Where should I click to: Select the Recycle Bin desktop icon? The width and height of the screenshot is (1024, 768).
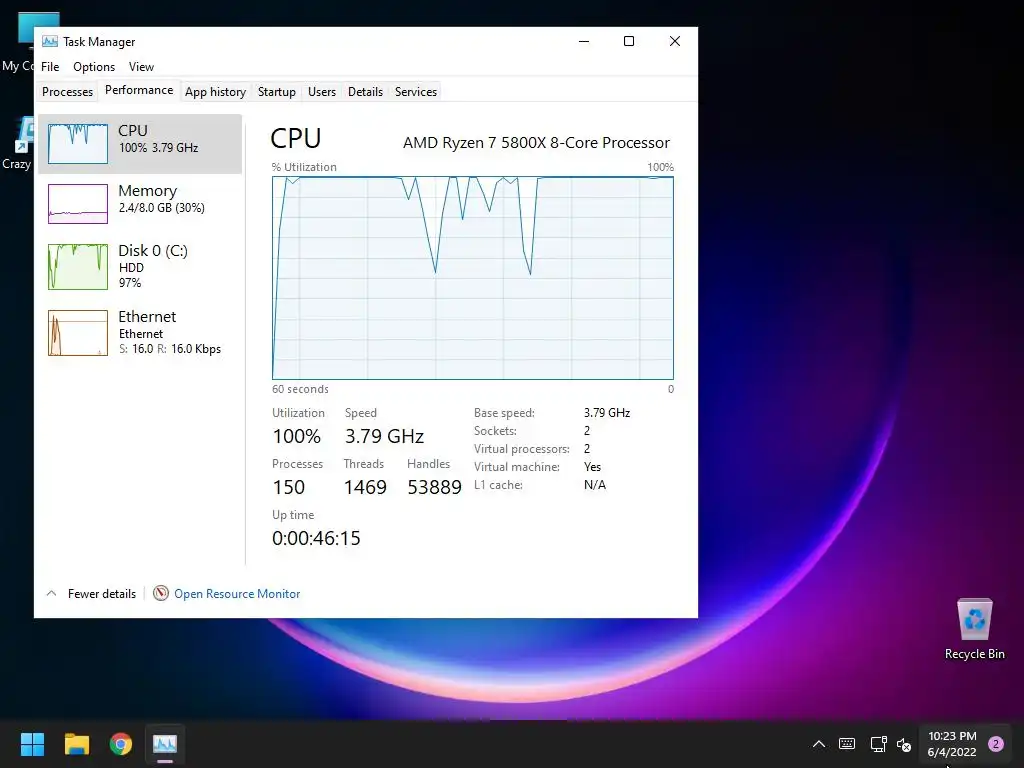coord(974,628)
